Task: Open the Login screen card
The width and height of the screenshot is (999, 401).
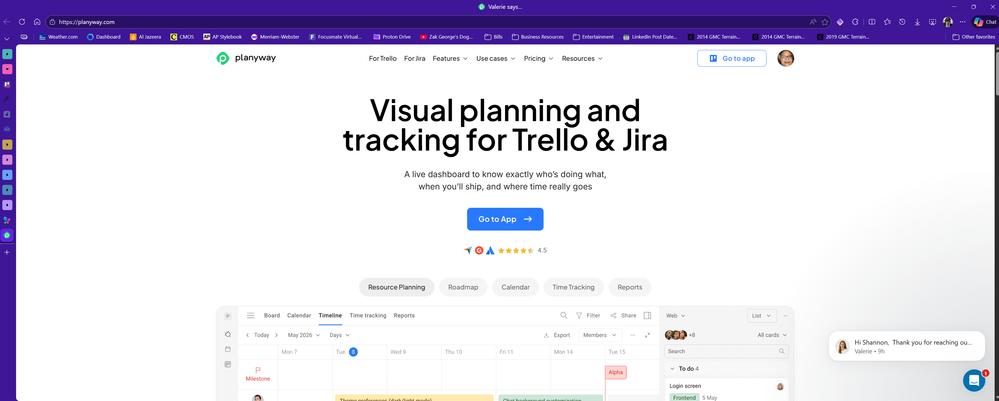Action: pyautogui.click(x=726, y=391)
